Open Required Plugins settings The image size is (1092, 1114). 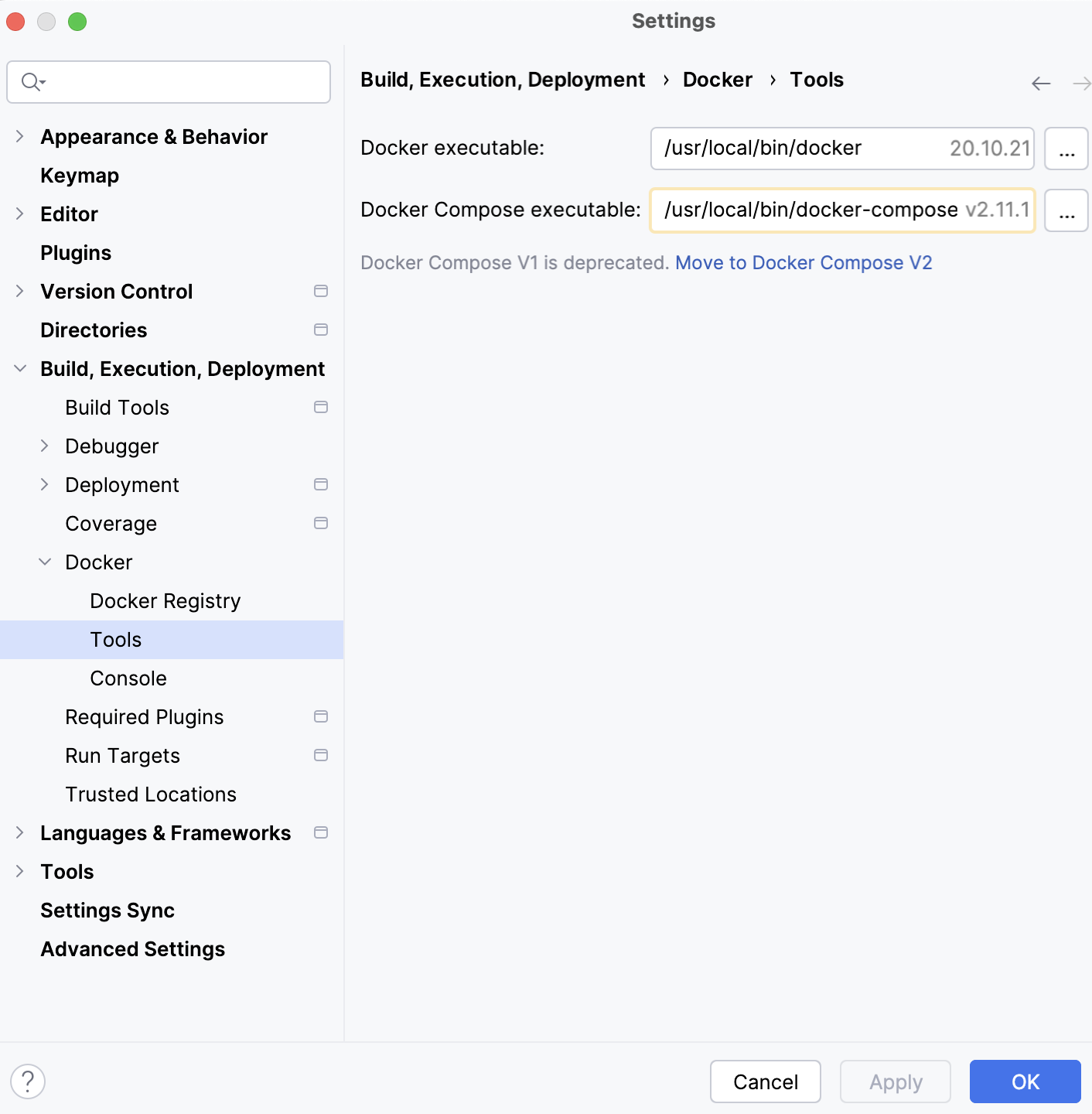144,717
